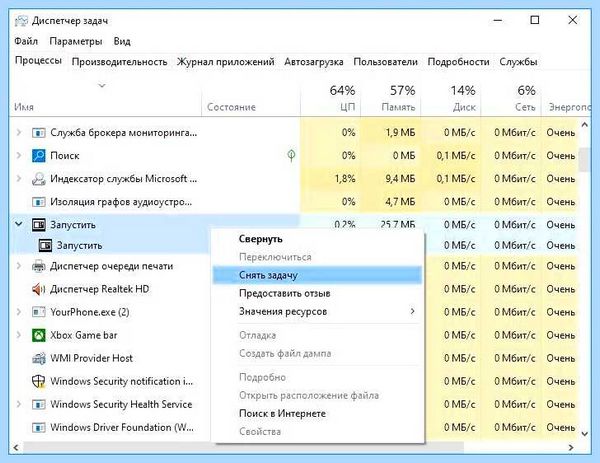Screen dimensions: 600x463
Task: Click the Xbox Game bar icon
Action: pyautogui.click(x=38, y=335)
